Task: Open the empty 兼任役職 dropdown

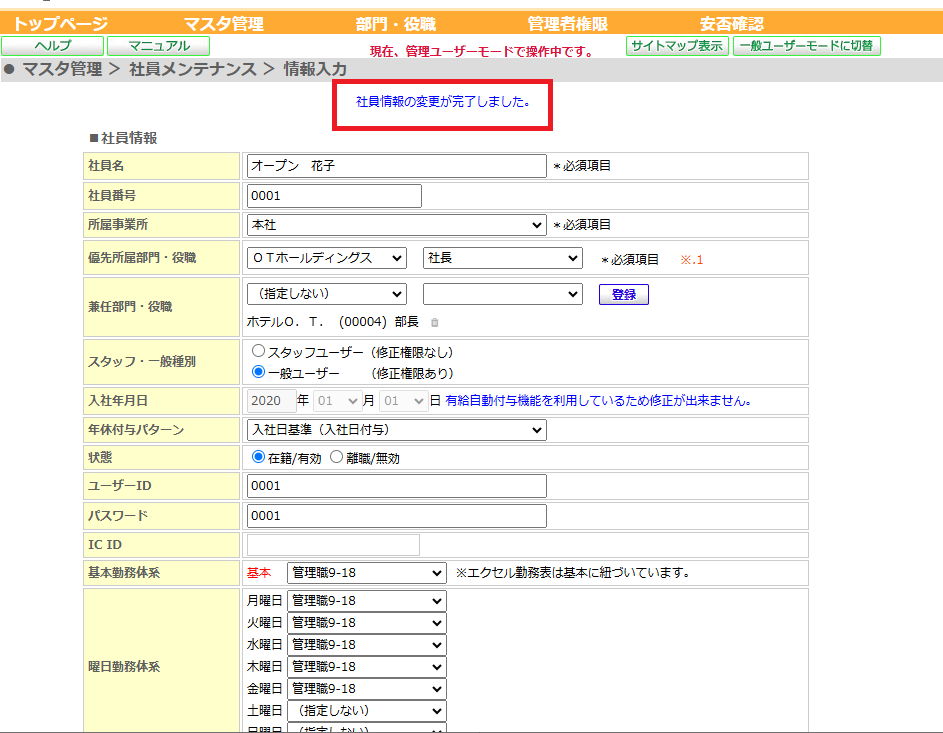Action: [503, 294]
